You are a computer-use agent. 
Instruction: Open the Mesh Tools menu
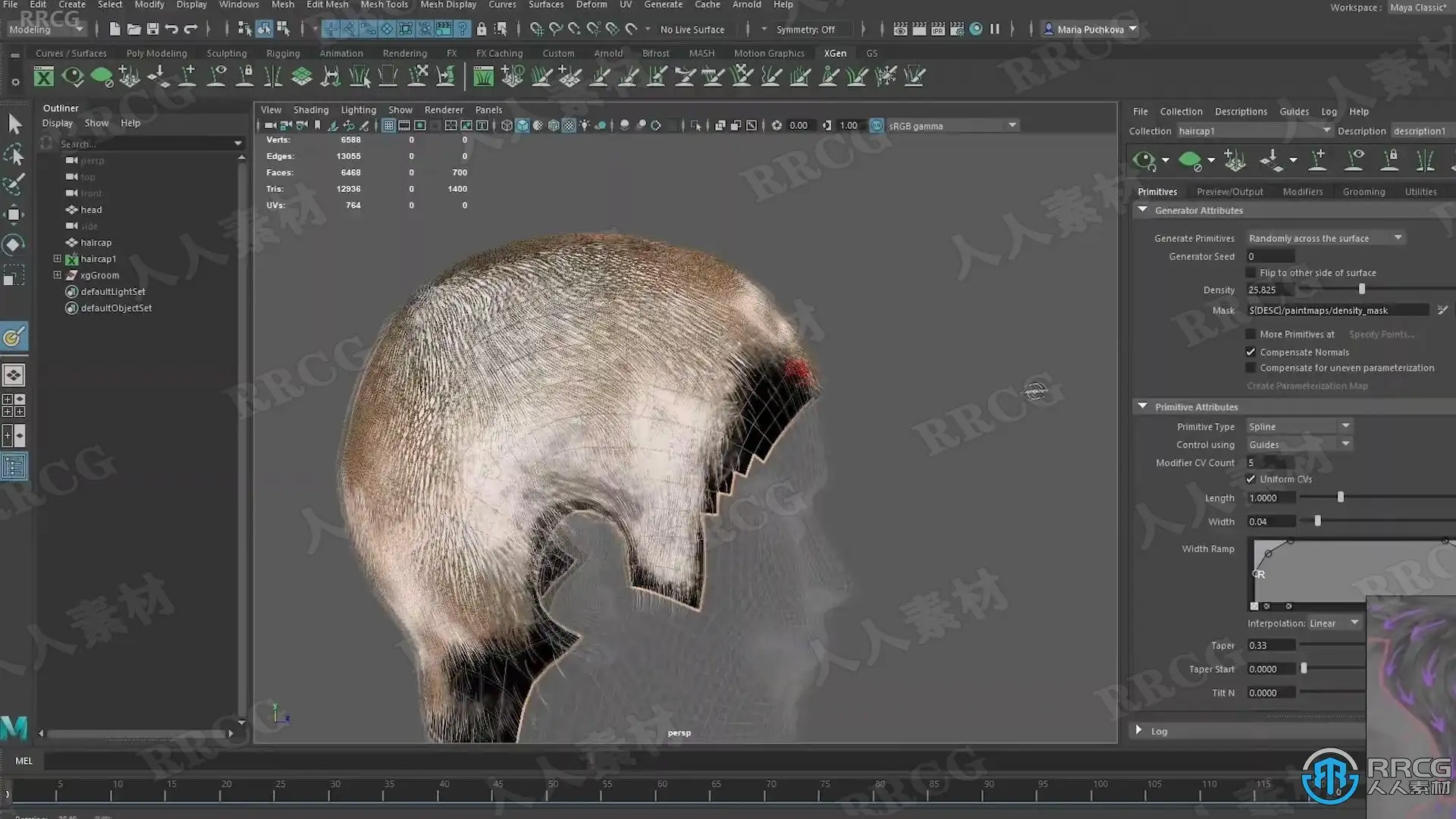coord(384,5)
